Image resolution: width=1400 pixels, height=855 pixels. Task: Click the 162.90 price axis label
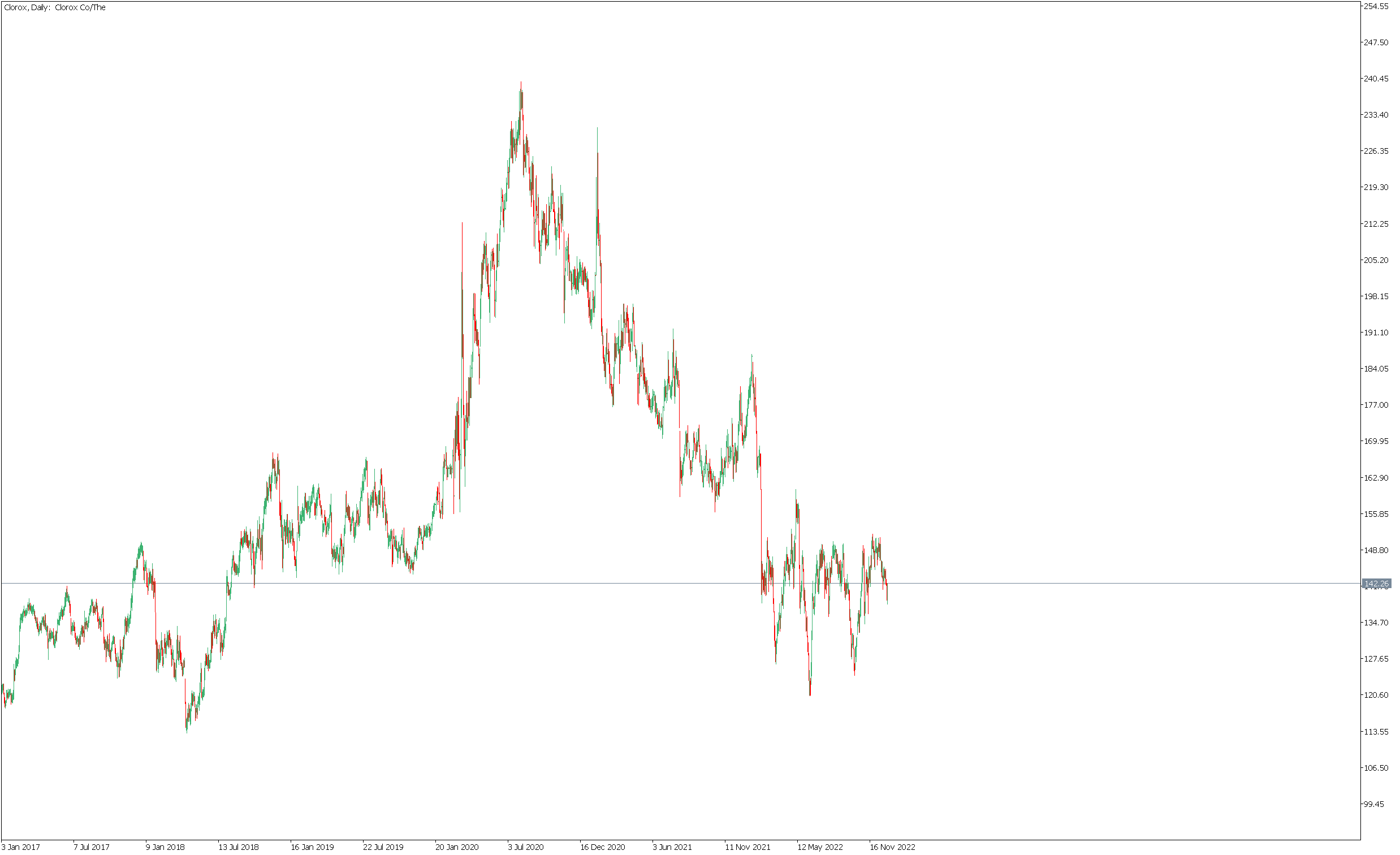pyautogui.click(x=1376, y=478)
